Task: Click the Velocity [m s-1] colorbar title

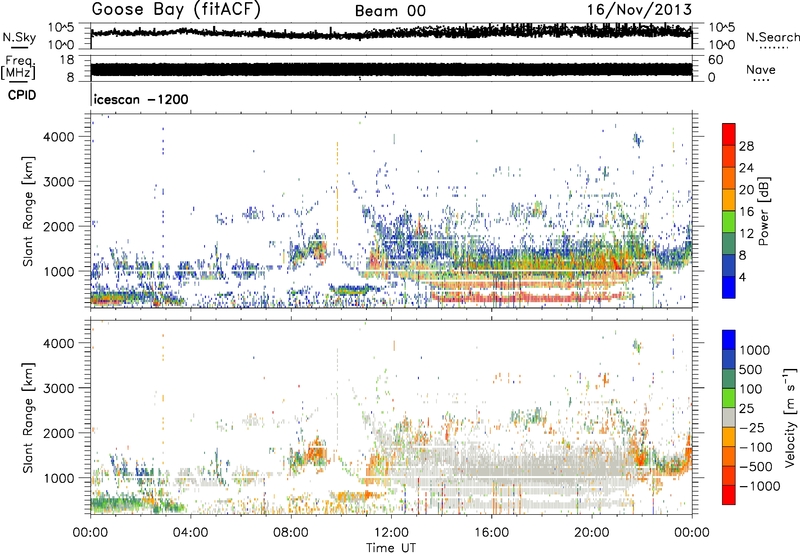Action: coord(790,418)
